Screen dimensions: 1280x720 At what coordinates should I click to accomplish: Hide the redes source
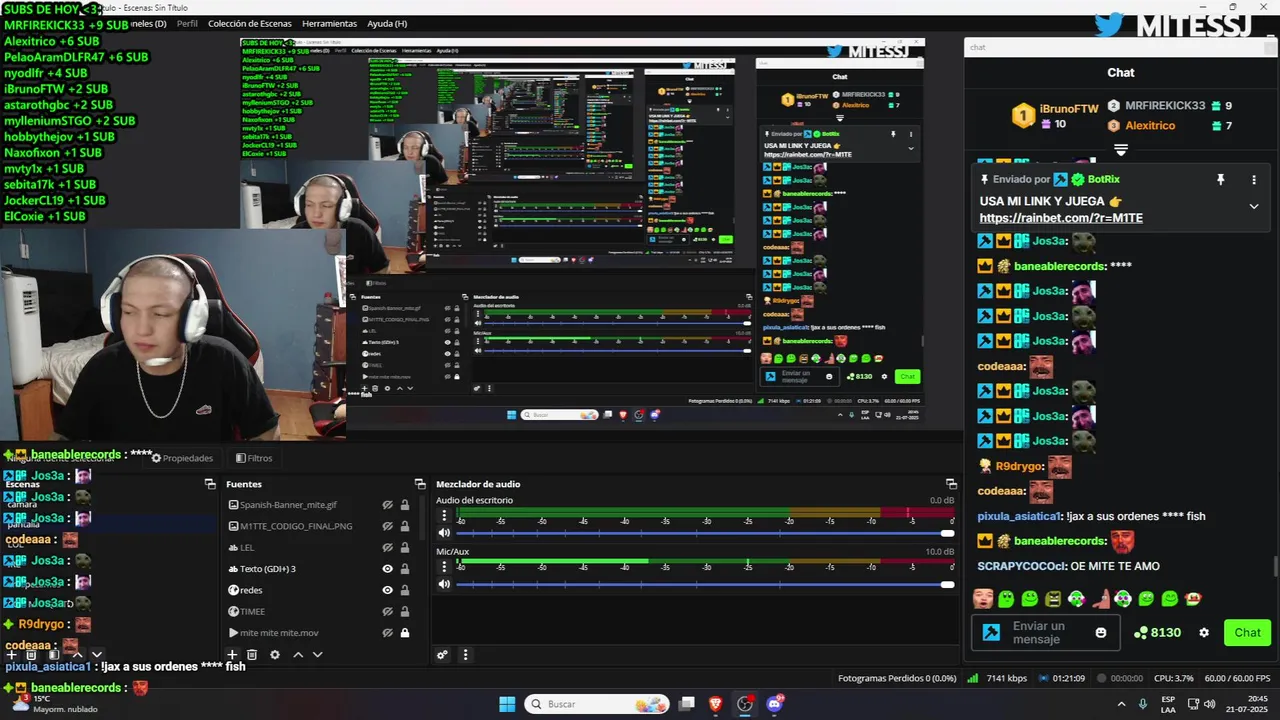[387, 590]
